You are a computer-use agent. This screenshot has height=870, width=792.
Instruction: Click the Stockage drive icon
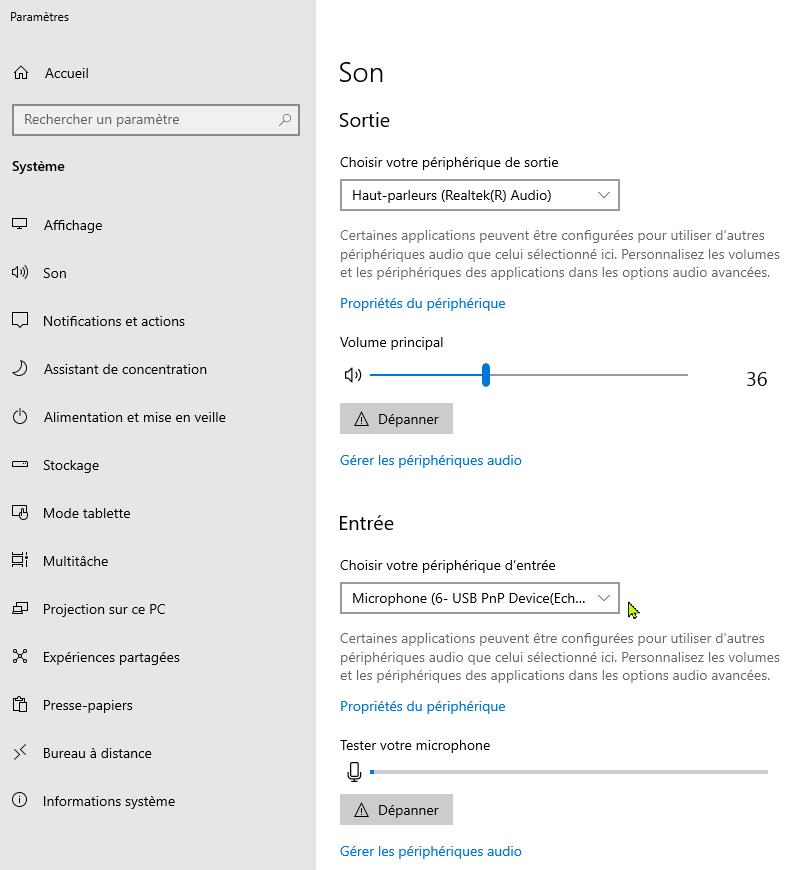tap(20, 465)
